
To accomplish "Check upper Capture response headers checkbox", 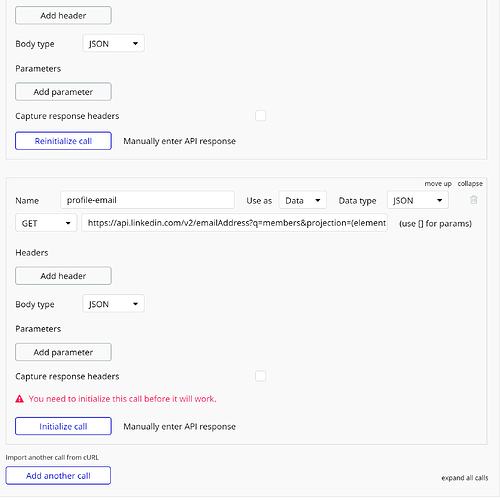I will 260,116.
